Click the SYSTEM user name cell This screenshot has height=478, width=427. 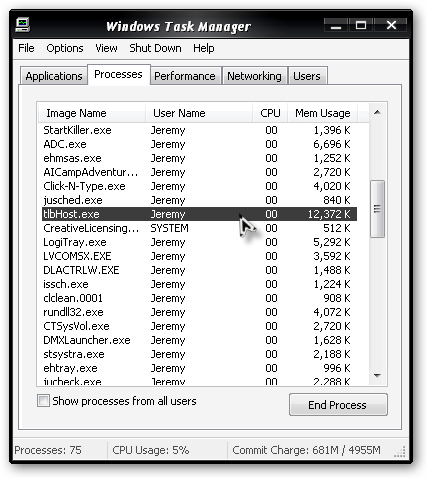pyautogui.click(x=169, y=228)
